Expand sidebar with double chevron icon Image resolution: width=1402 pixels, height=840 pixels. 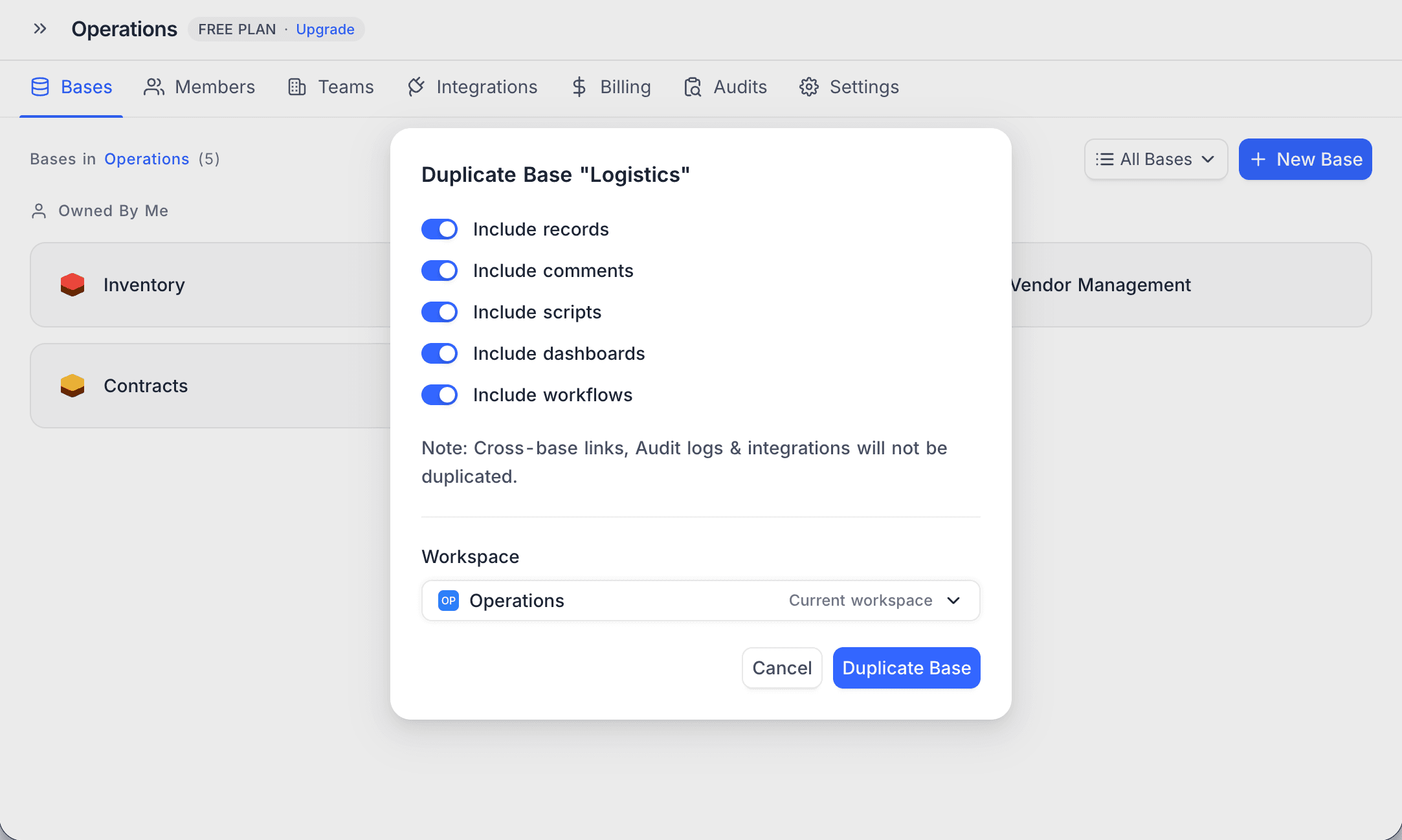pos(40,29)
